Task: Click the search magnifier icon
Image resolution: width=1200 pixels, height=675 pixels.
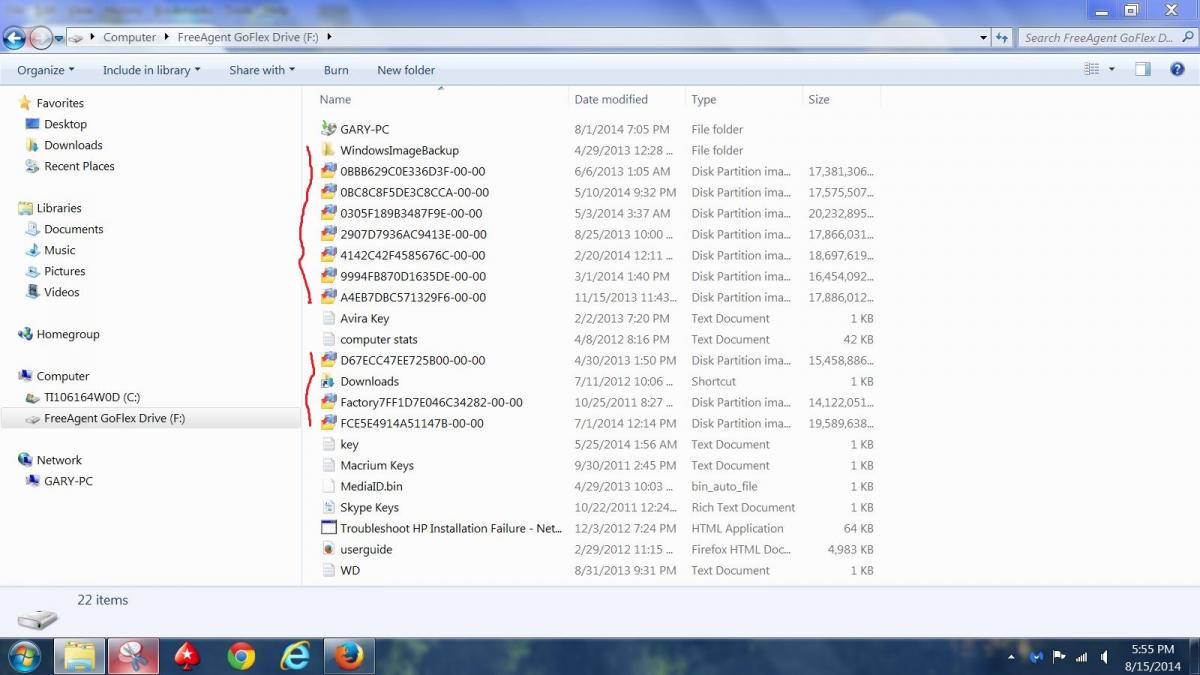Action: (x=1186, y=38)
